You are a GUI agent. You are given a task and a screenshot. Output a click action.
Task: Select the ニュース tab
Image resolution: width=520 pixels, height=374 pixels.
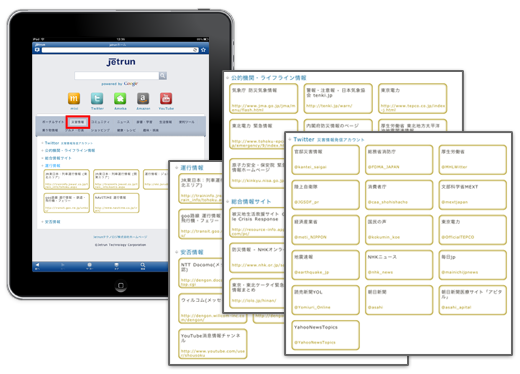tap(123, 122)
